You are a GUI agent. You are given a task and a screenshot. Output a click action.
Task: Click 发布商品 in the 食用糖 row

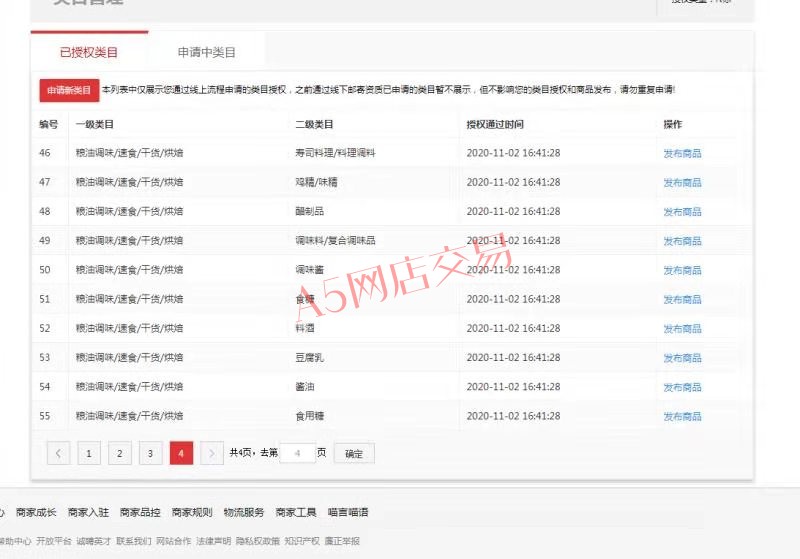682,416
